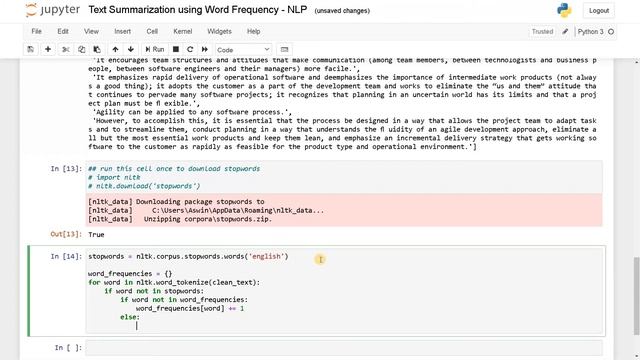Open the Kernel menu

(182, 31)
